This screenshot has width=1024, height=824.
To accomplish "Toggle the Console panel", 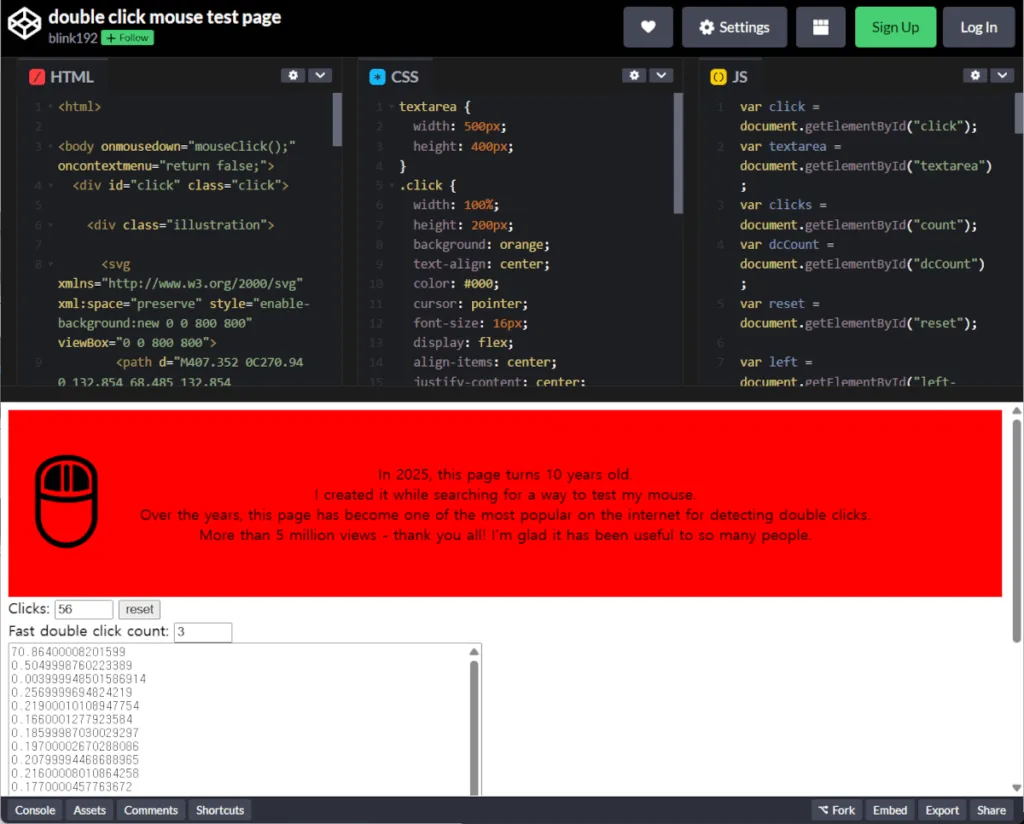I will [35, 810].
